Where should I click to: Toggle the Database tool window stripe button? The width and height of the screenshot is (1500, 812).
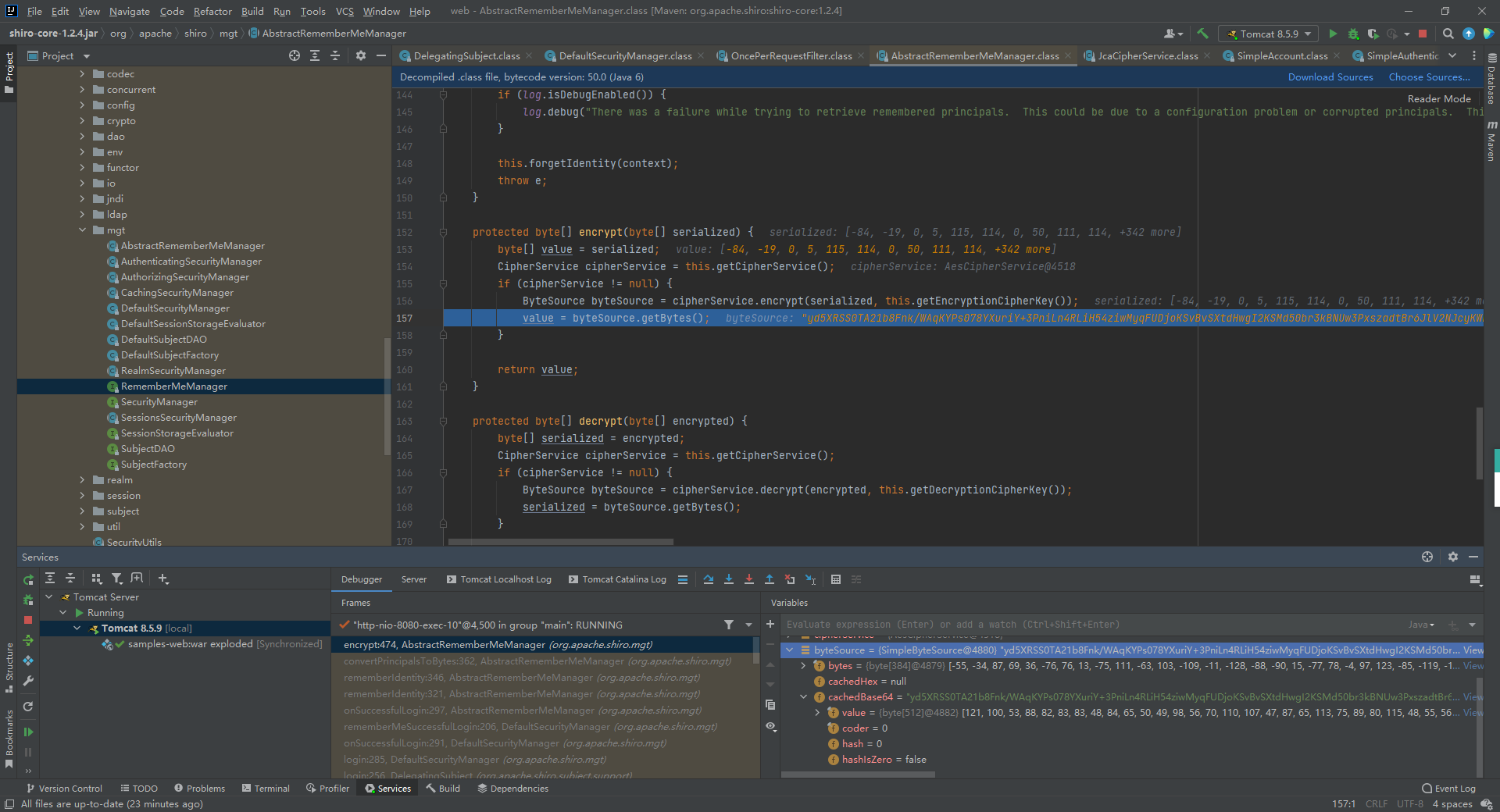point(1491,79)
